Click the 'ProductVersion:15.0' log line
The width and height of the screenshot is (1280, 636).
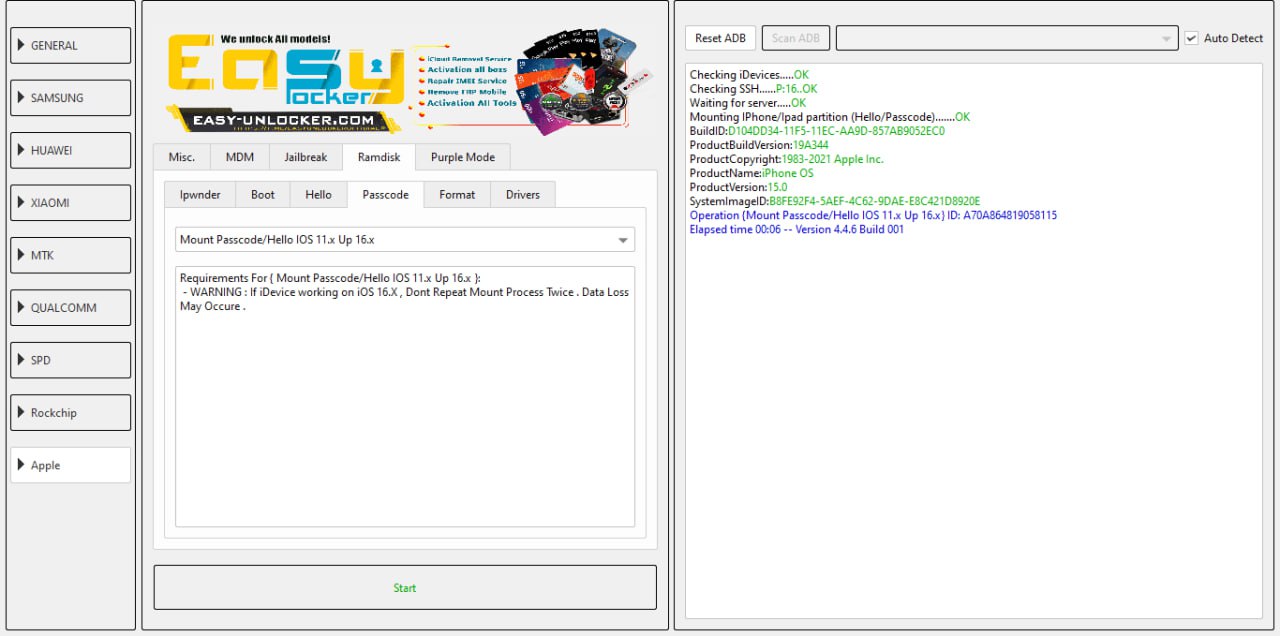(x=739, y=187)
